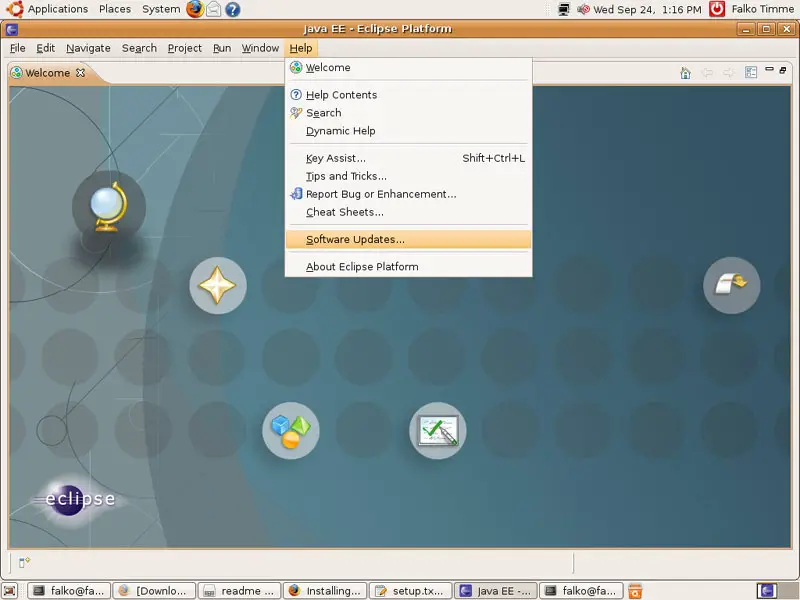Open the Overview globe icon on Welcome page
Viewport: 800px width, 600px height.
tap(109, 206)
